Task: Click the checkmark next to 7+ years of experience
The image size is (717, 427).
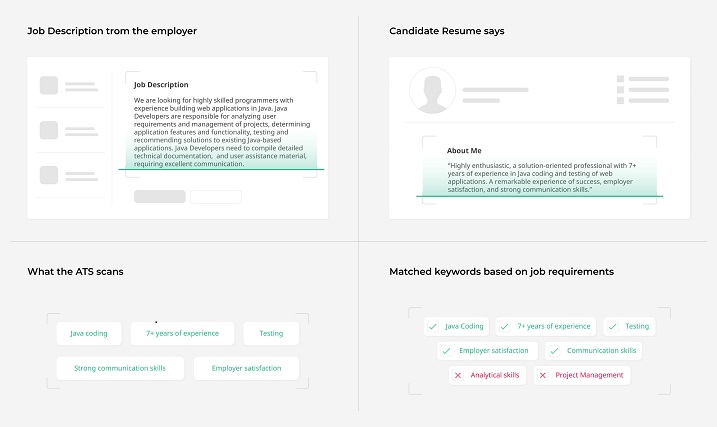Action: [x=504, y=326]
